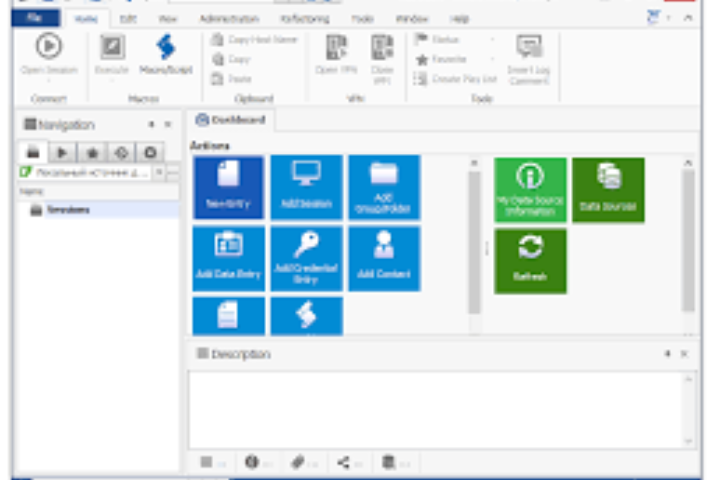The width and height of the screenshot is (720, 480).
Task: Click the icon left of the ribbon collapse chevron
Action: pos(653,17)
